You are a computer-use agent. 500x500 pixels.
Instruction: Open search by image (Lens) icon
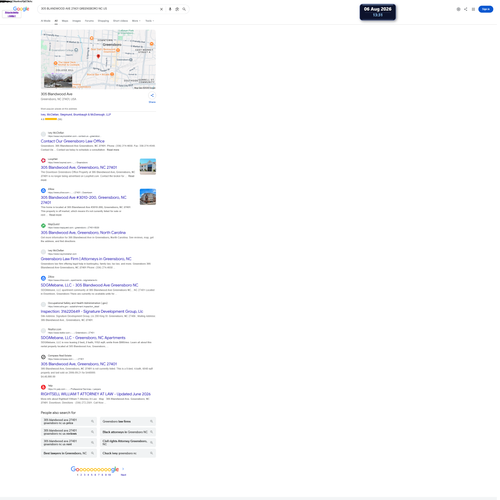(177, 9)
